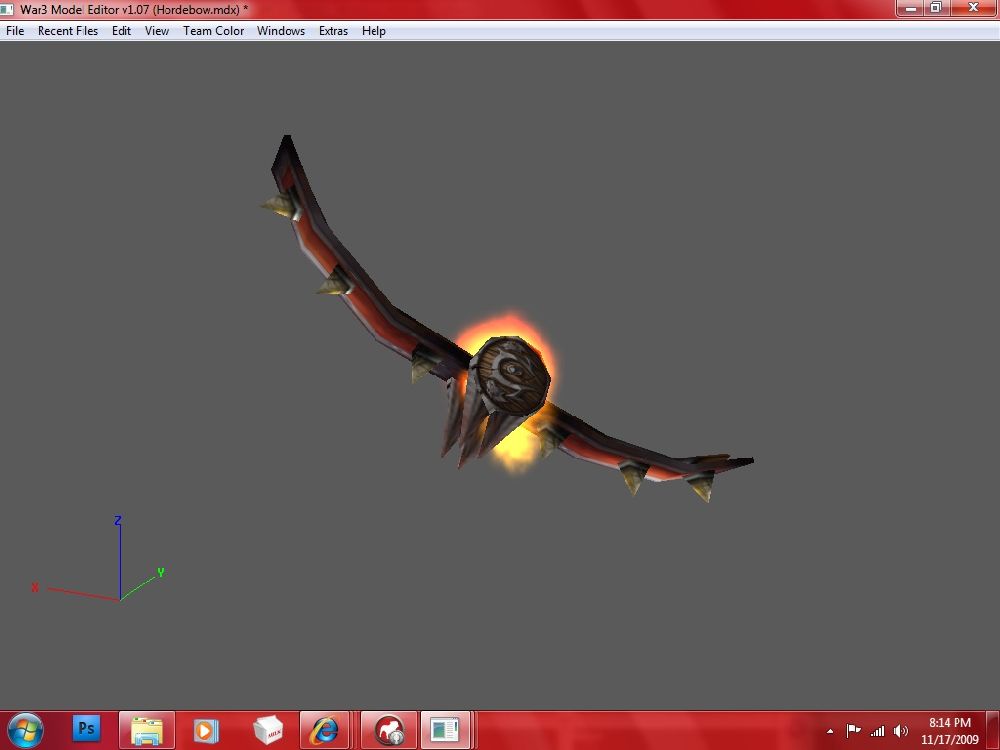This screenshot has height=750, width=1000.
Task: Open Windows Explorer from the taskbar
Action: click(147, 730)
